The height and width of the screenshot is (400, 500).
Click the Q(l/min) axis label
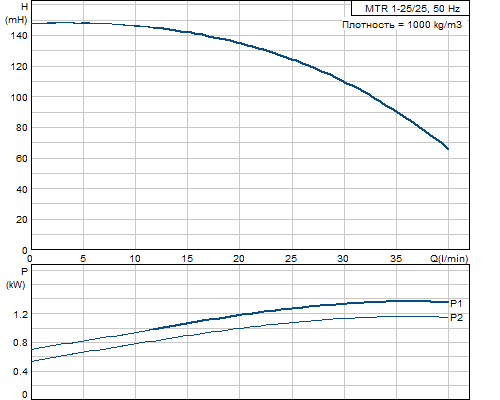pos(449,259)
